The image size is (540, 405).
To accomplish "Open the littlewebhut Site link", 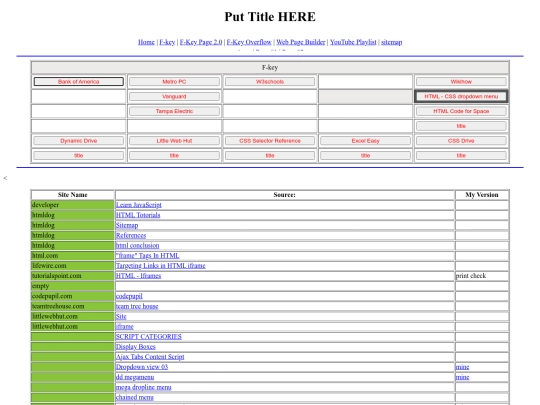I will click(x=121, y=316).
